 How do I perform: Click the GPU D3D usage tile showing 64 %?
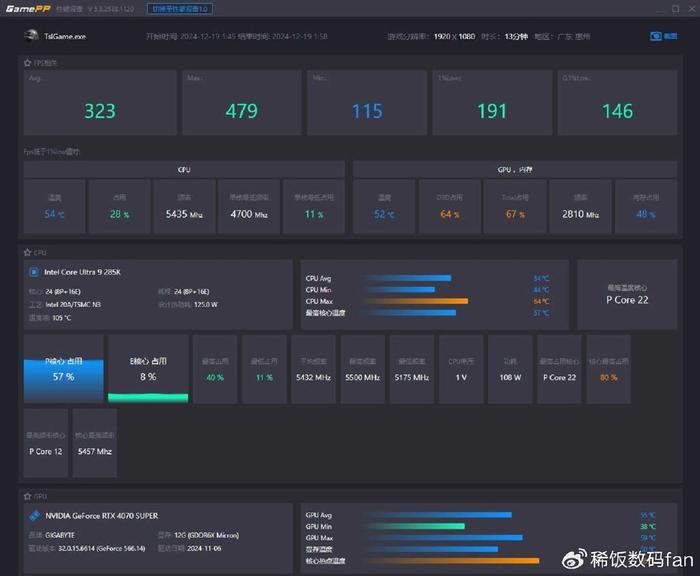(x=450, y=206)
